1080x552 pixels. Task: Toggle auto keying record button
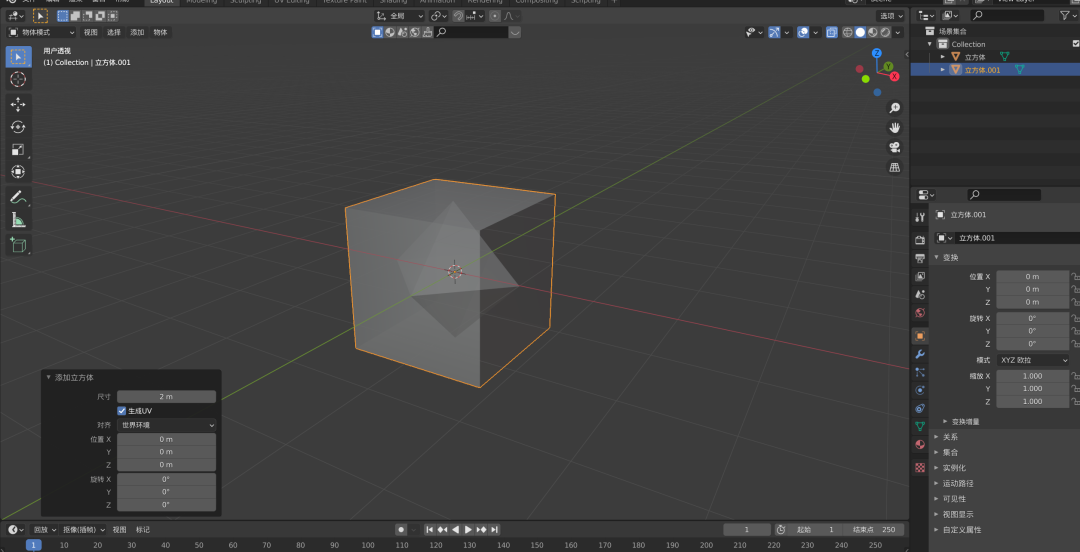(x=401, y=530)
